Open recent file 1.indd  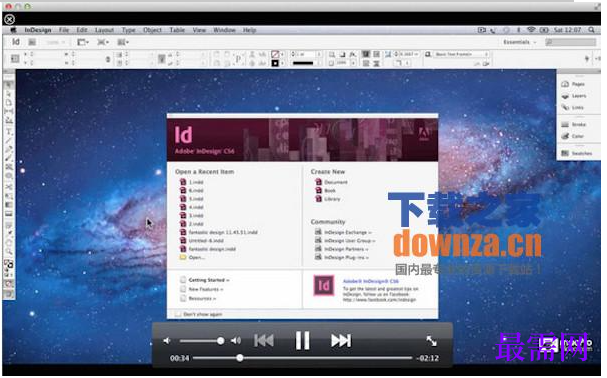click(192, 182)
